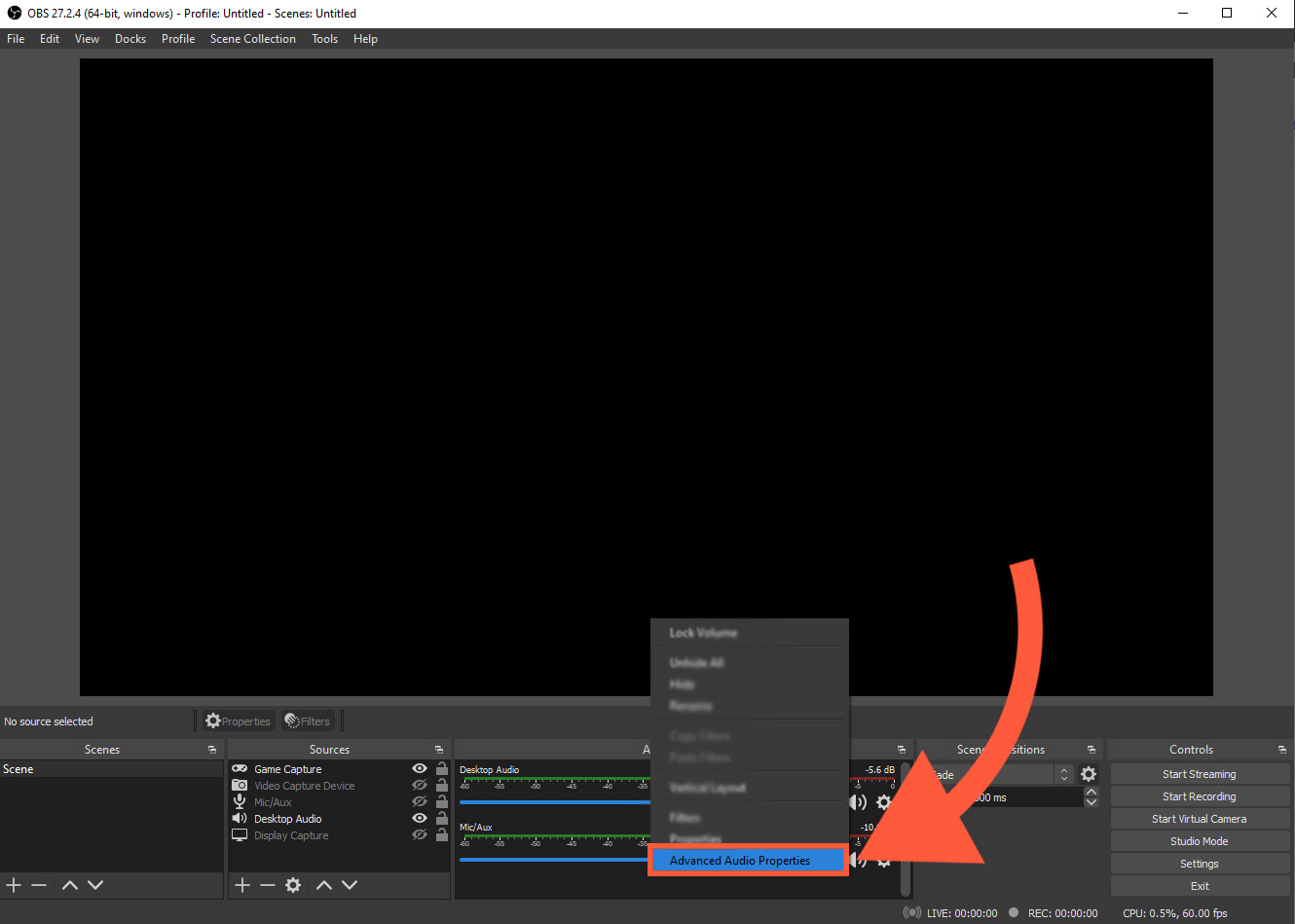Mute Desktop Audio speaker icon in mixer

[858, 802]
